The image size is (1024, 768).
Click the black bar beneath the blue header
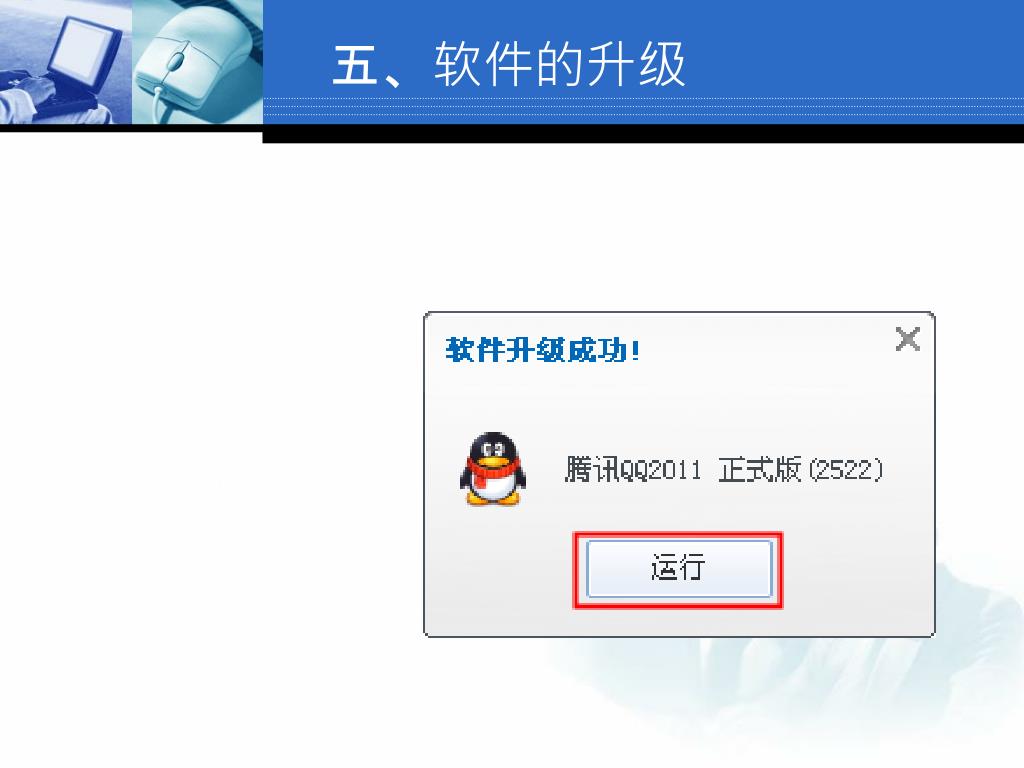[x=643, y=133]
